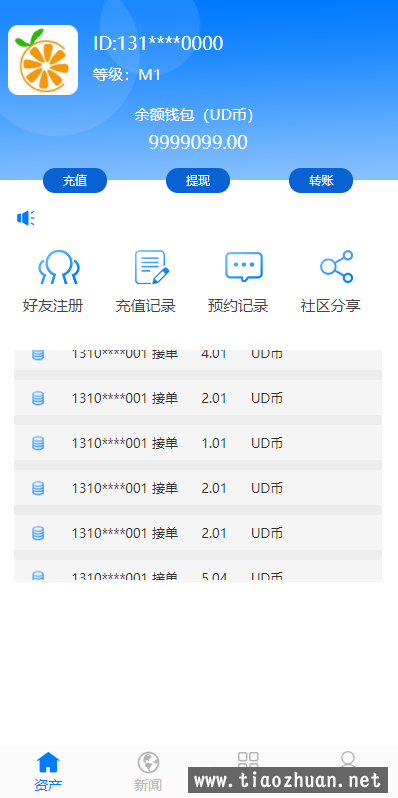
Task: Click the 充值记录 label
Action: coord(146,306)
